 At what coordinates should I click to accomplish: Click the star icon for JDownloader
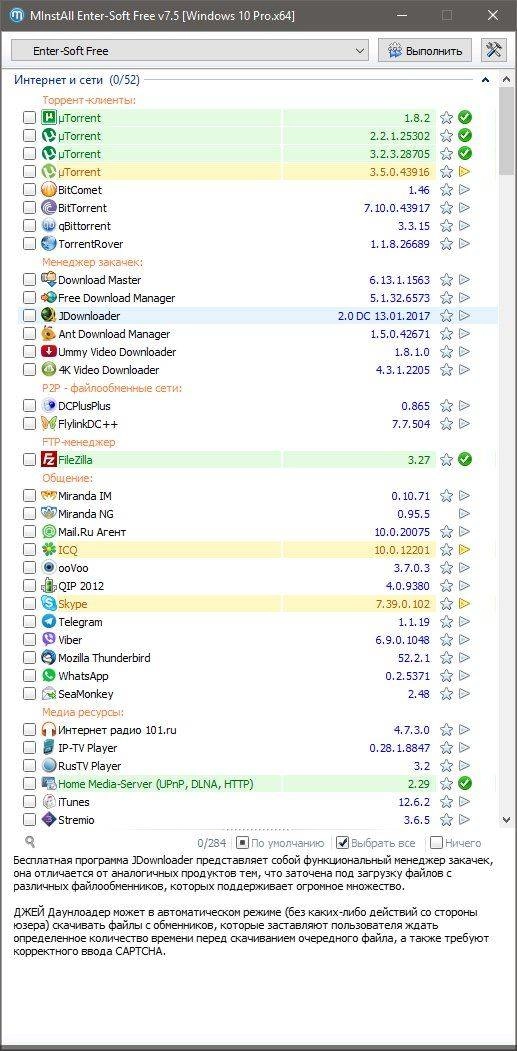(447, 316)
